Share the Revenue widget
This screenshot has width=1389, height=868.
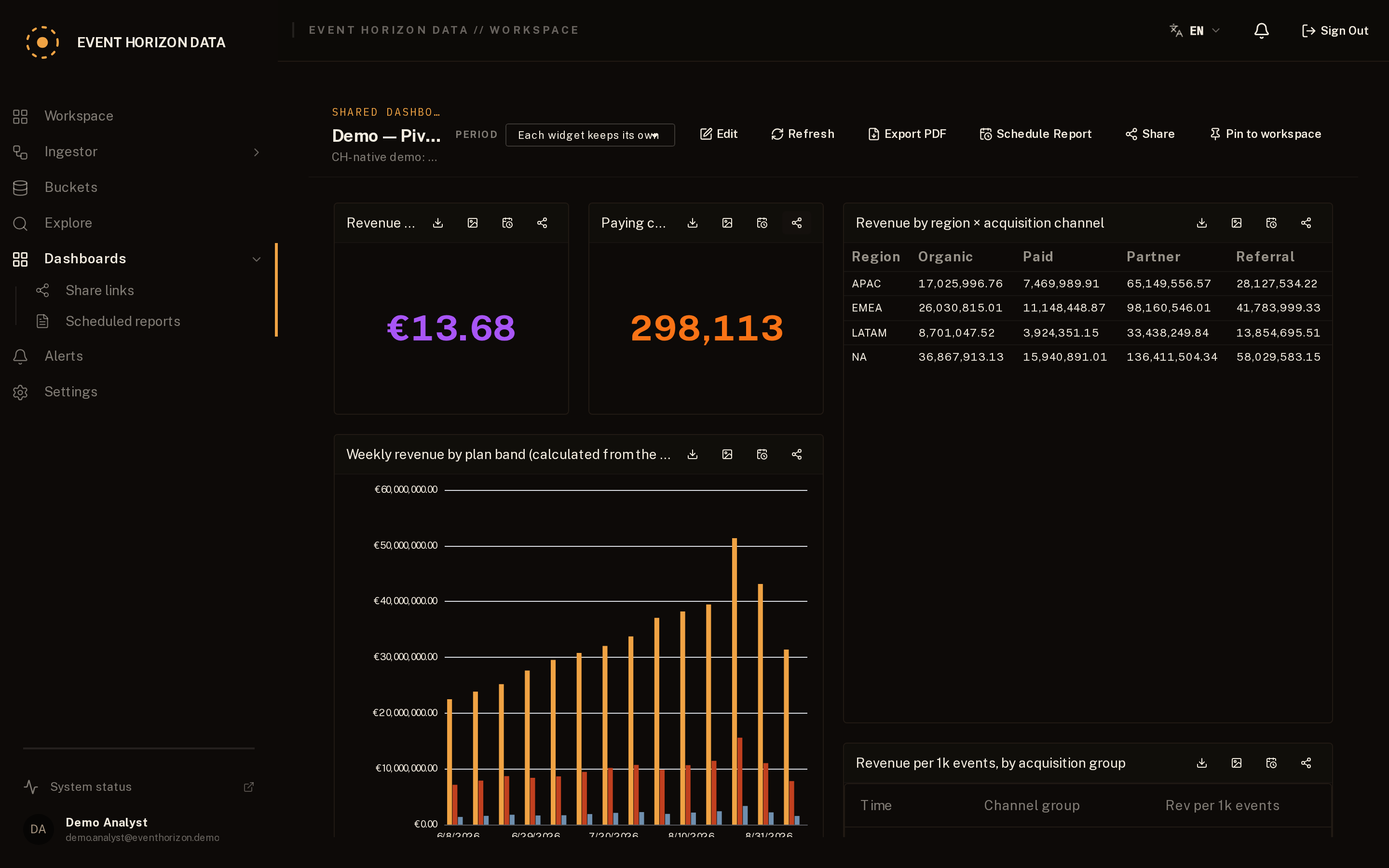coord(542,223)
